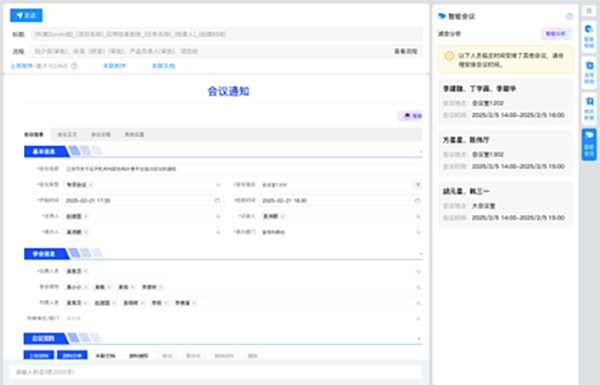Image resolution: width=600 pixels, height=385 pixels.
Task: Collapse the 参会信息 section using its arrow
Action: (x=421, y=254)
